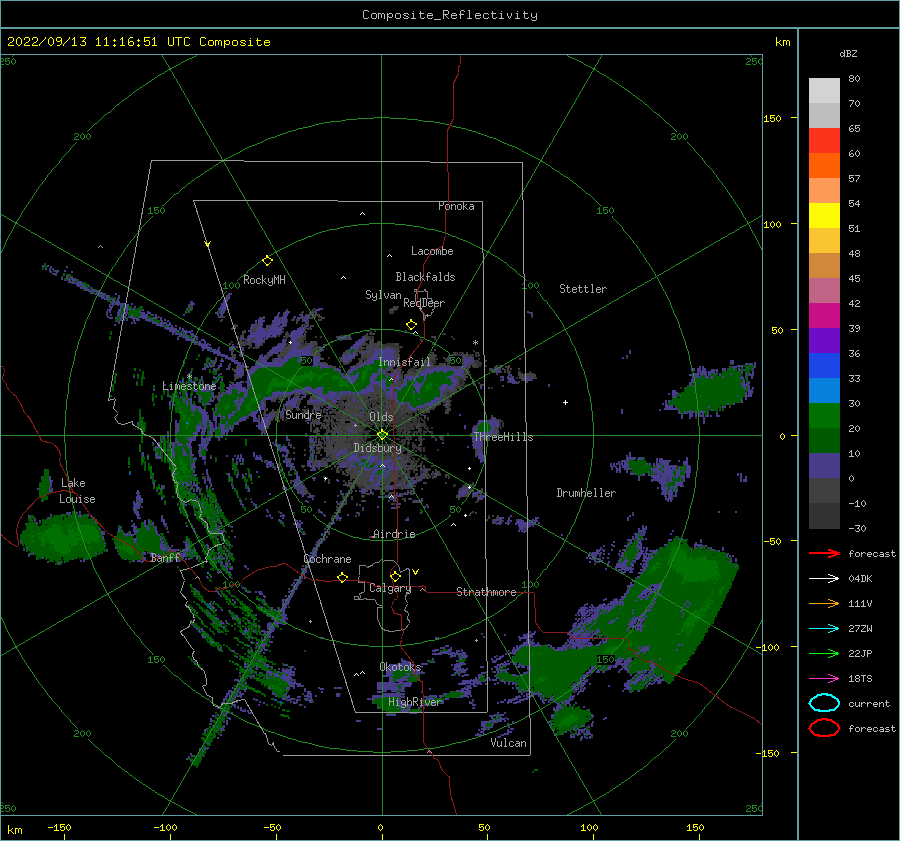Select the red swatch in the dBZ scale

[x=824, y=141]
